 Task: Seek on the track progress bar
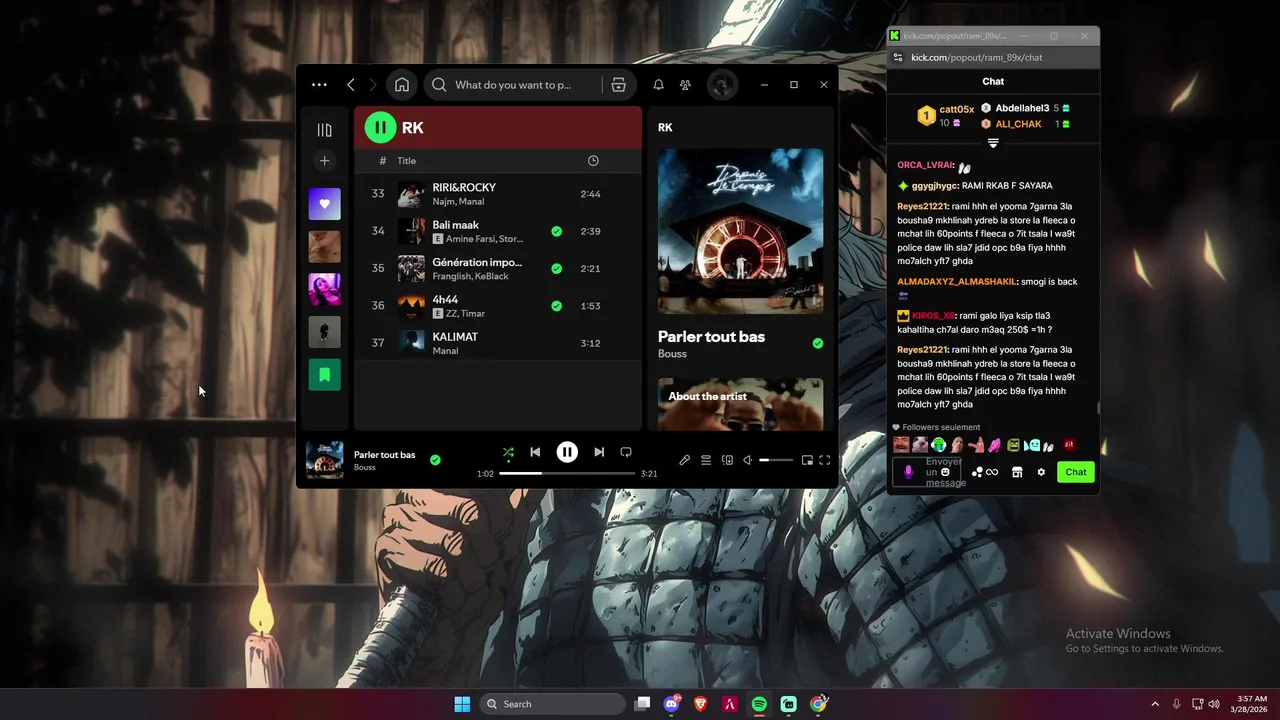[x=567, y=473]
